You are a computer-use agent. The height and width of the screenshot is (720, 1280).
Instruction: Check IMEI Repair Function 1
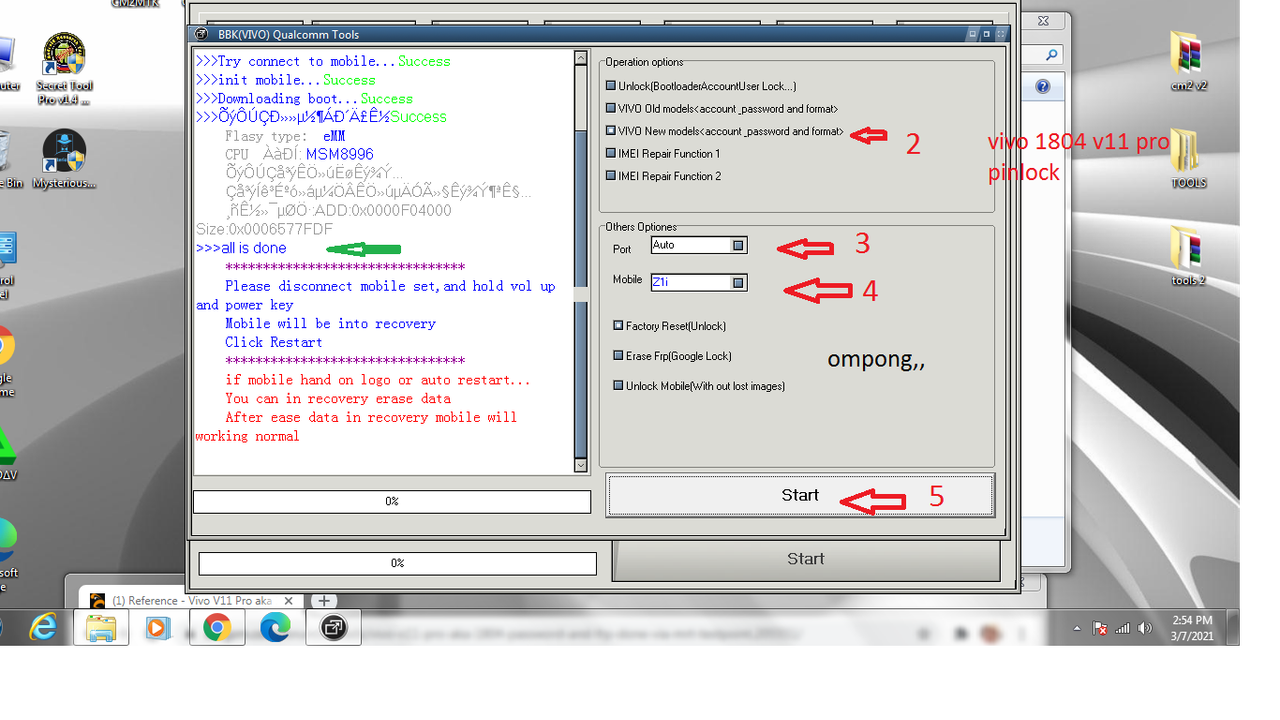pyautogui.click(x=611, y=153)
